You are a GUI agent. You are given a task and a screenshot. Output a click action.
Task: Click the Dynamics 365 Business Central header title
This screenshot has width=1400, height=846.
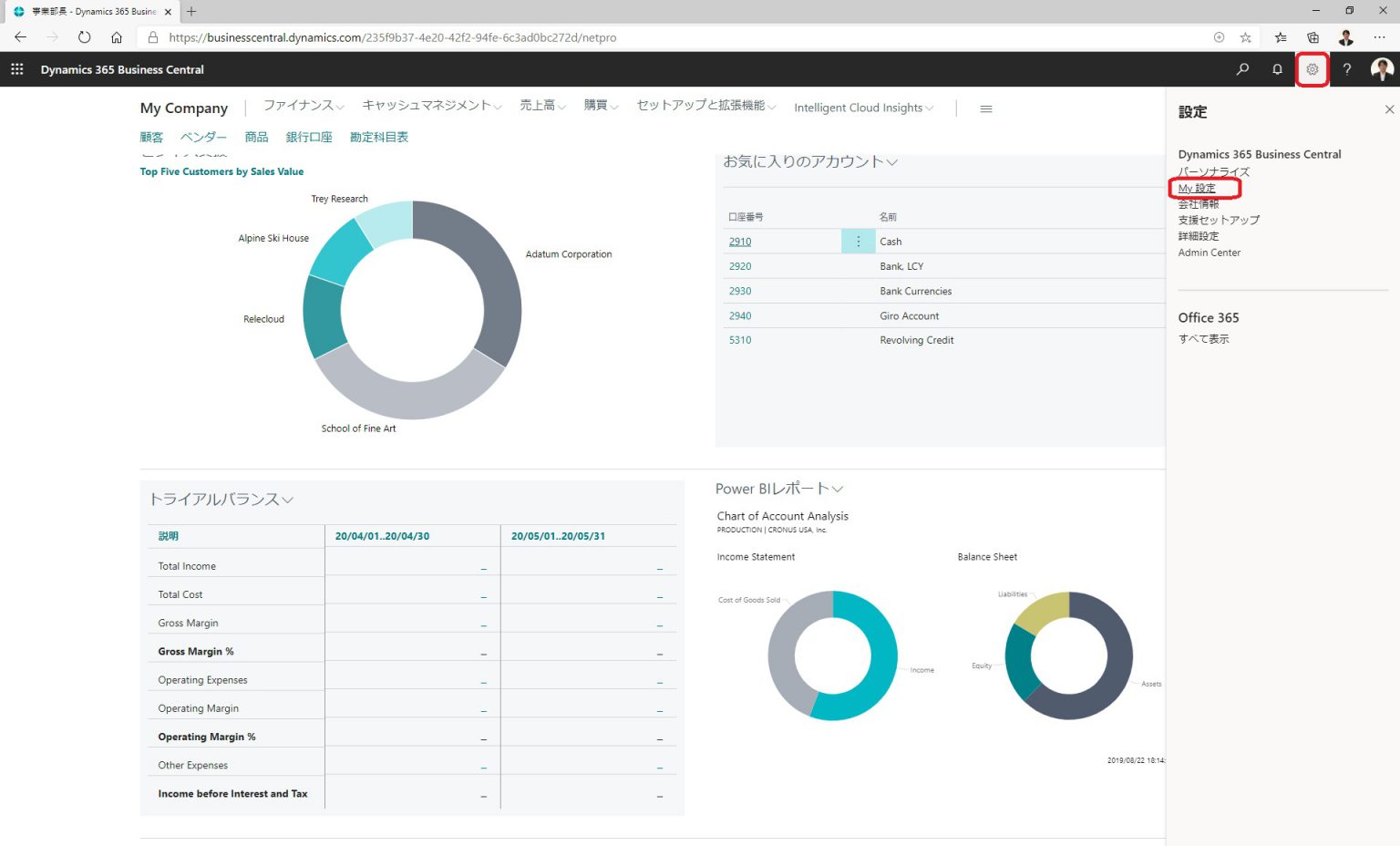point(122,69)
